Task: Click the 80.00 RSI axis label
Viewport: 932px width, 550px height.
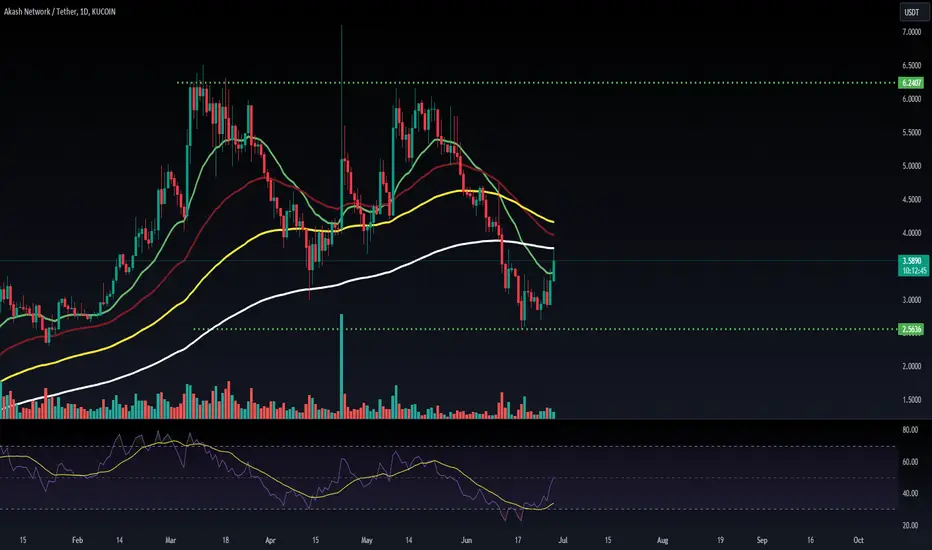Action: [x=910, y=429]
